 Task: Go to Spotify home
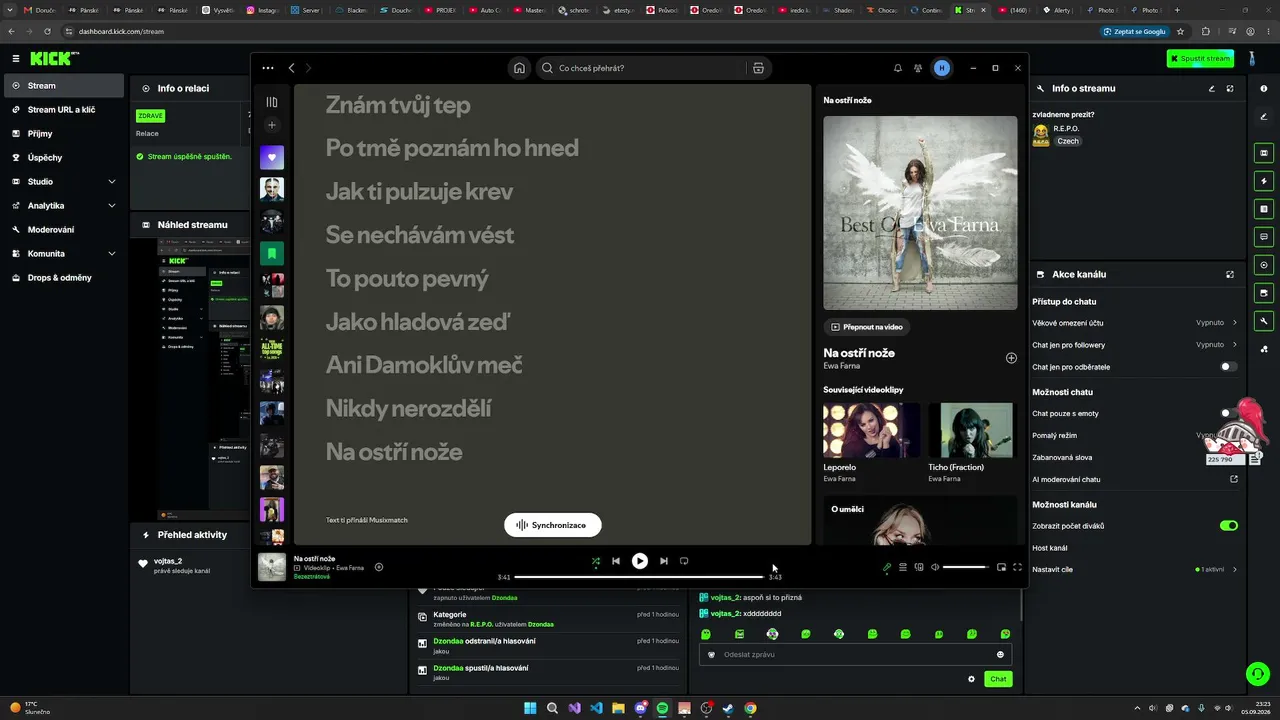point(519,68)
